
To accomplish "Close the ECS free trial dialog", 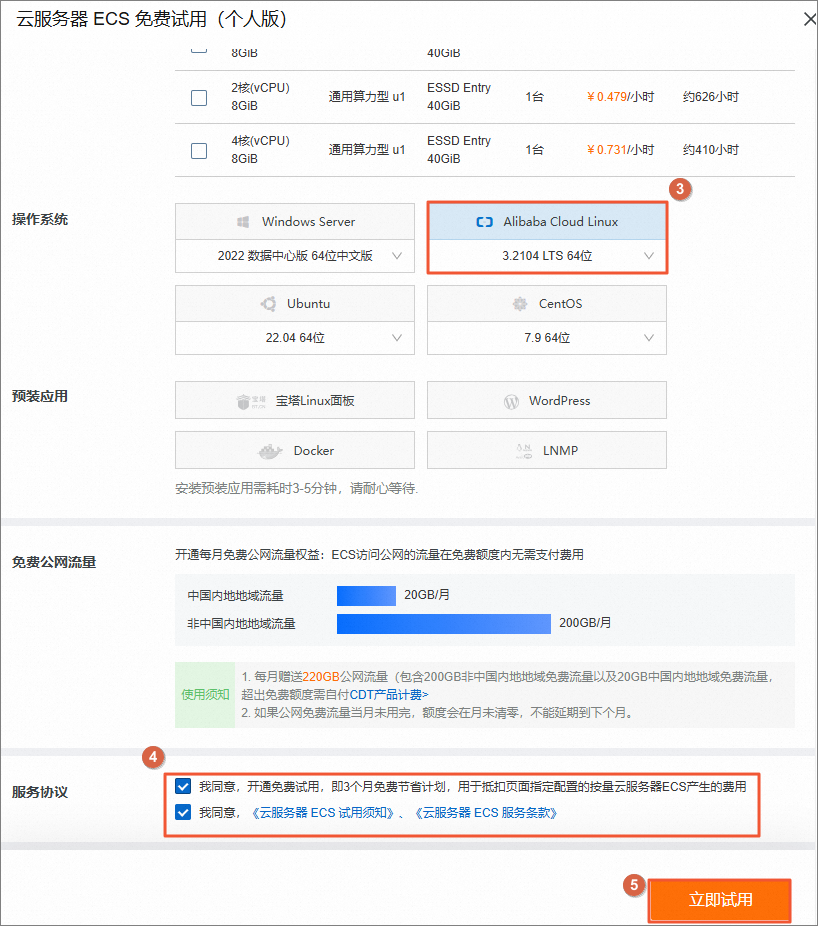I will click(x=810, y=19).
